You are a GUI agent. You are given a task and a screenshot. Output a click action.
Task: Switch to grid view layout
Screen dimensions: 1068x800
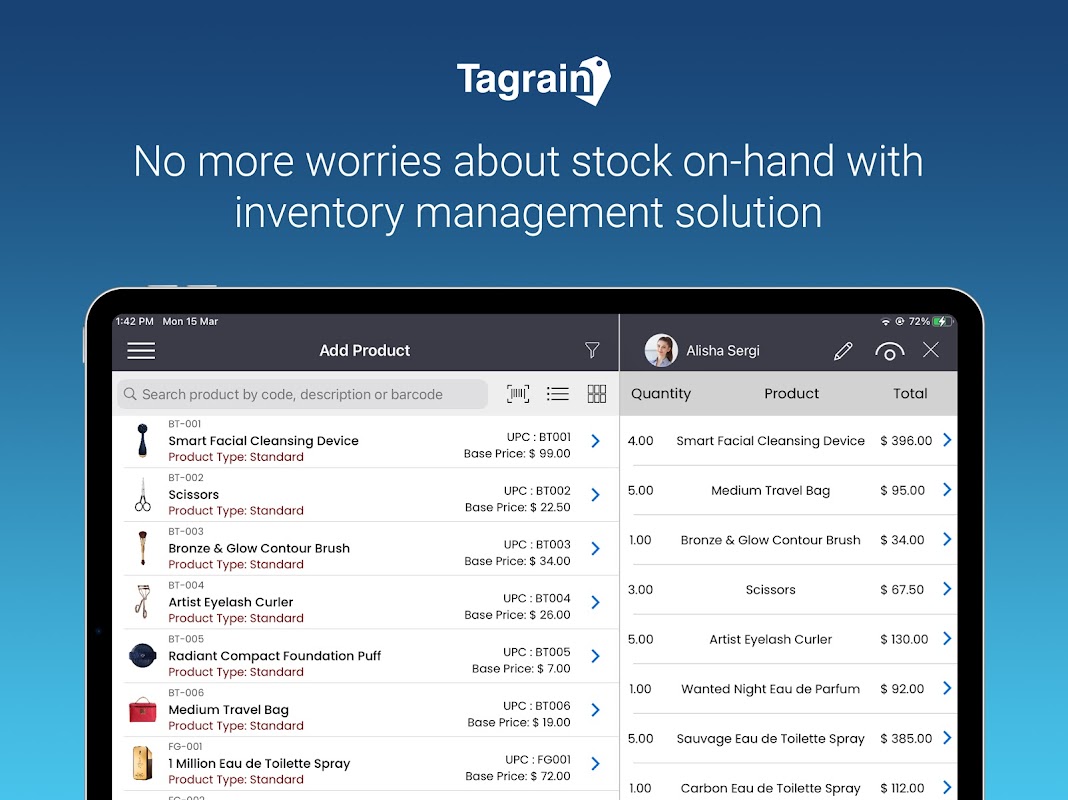click(x=597, y=394)
